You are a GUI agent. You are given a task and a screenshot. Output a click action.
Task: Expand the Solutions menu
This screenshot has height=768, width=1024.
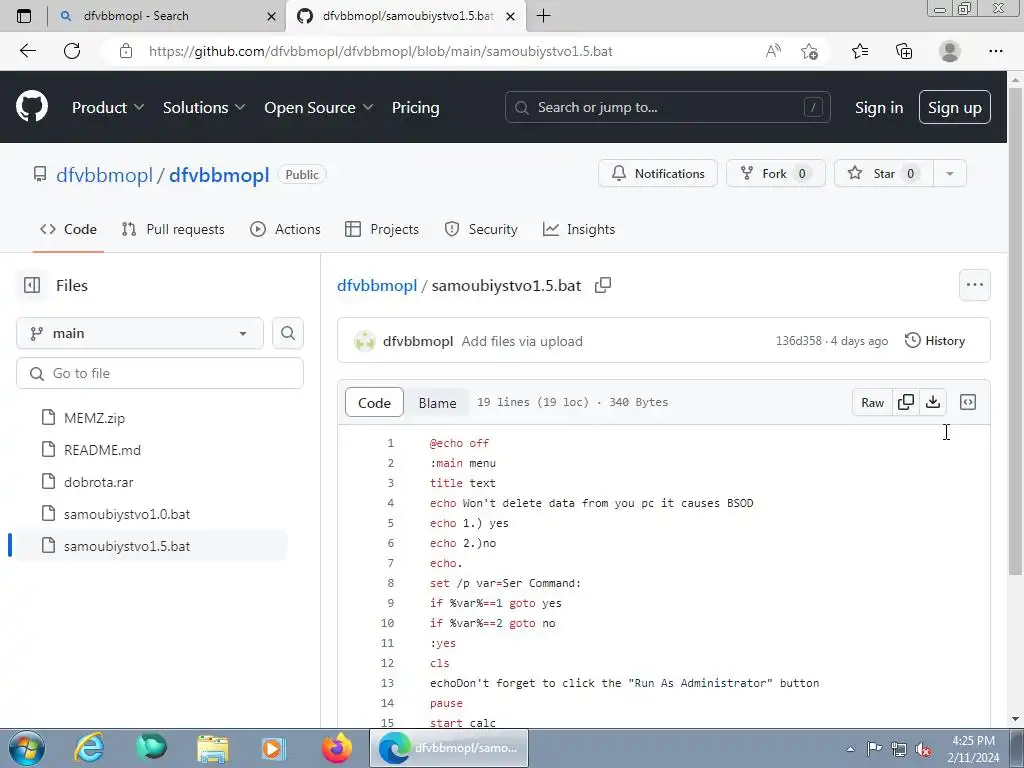204,108
